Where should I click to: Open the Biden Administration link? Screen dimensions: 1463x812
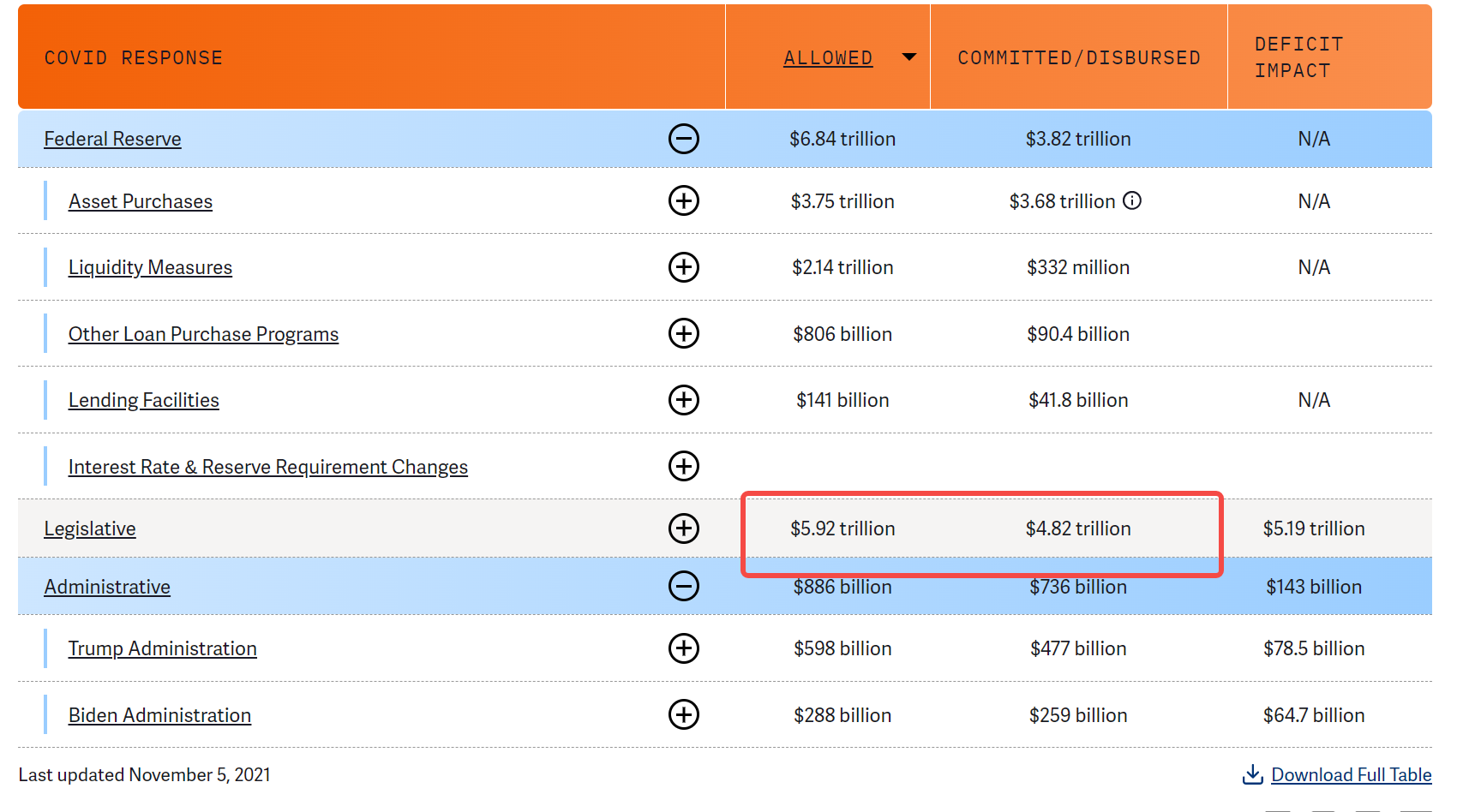click(x=159, y=715)
